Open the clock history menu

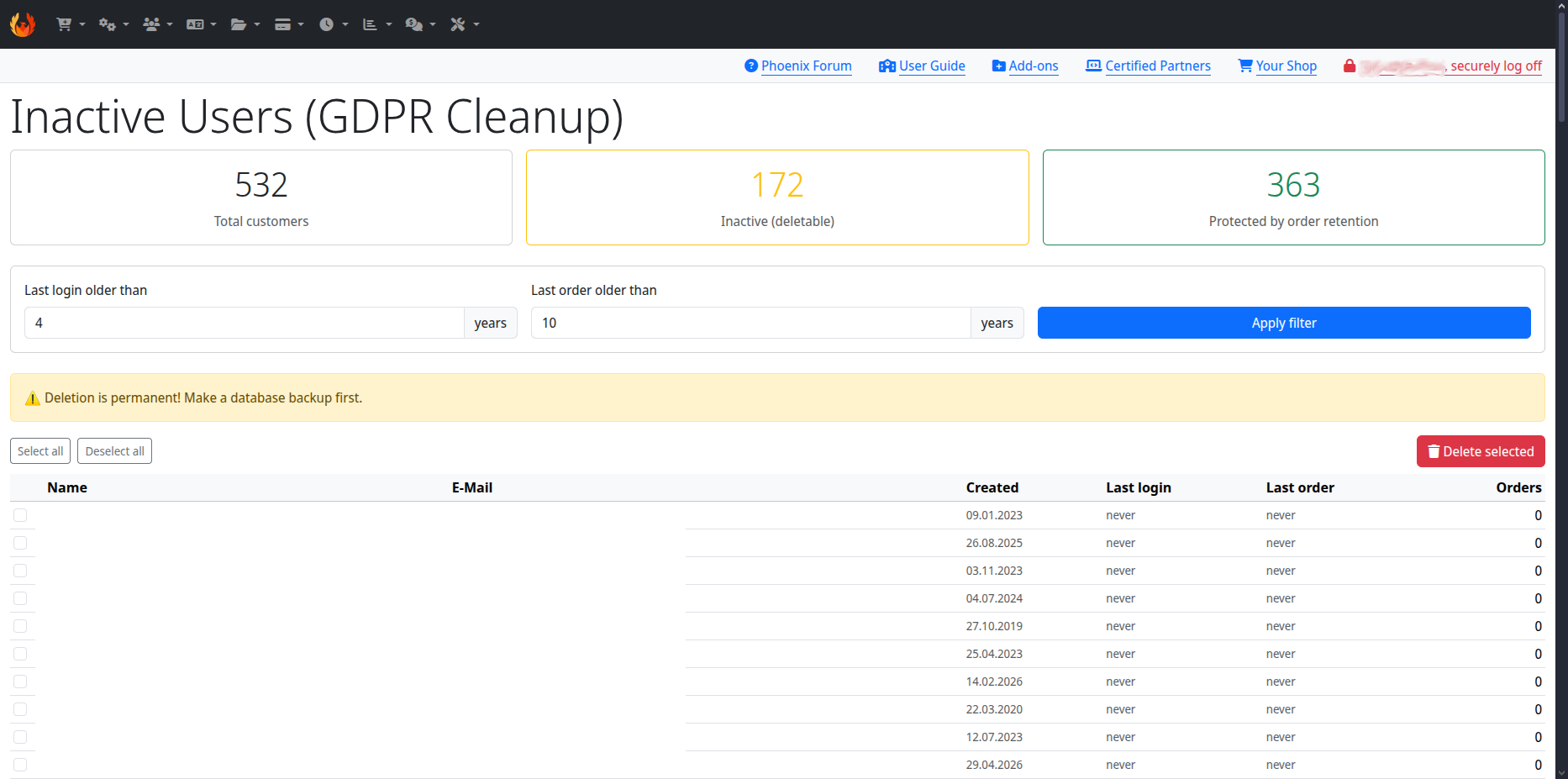point(333,24)
